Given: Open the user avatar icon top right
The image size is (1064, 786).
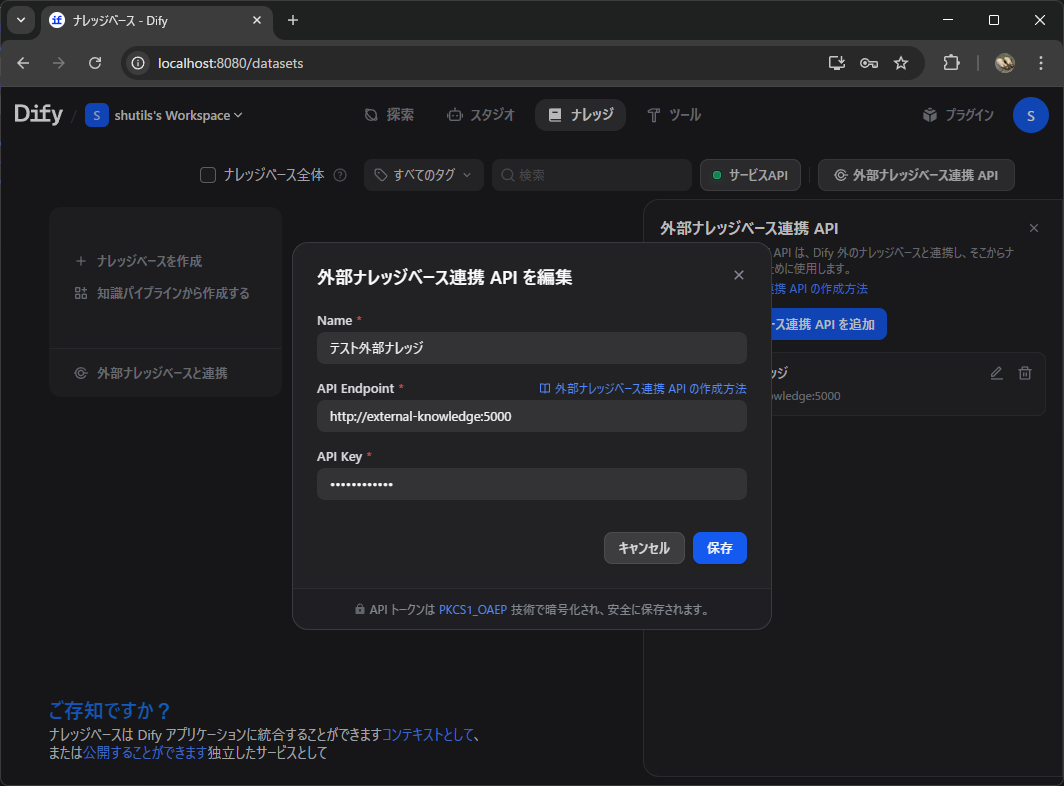Looking at the screenshot, I should coord(1031,115).
